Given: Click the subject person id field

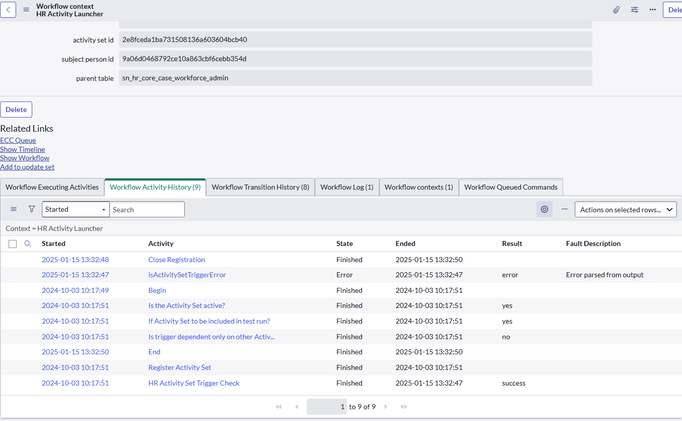Looking at the screenshot, I should tap(355, 59).
